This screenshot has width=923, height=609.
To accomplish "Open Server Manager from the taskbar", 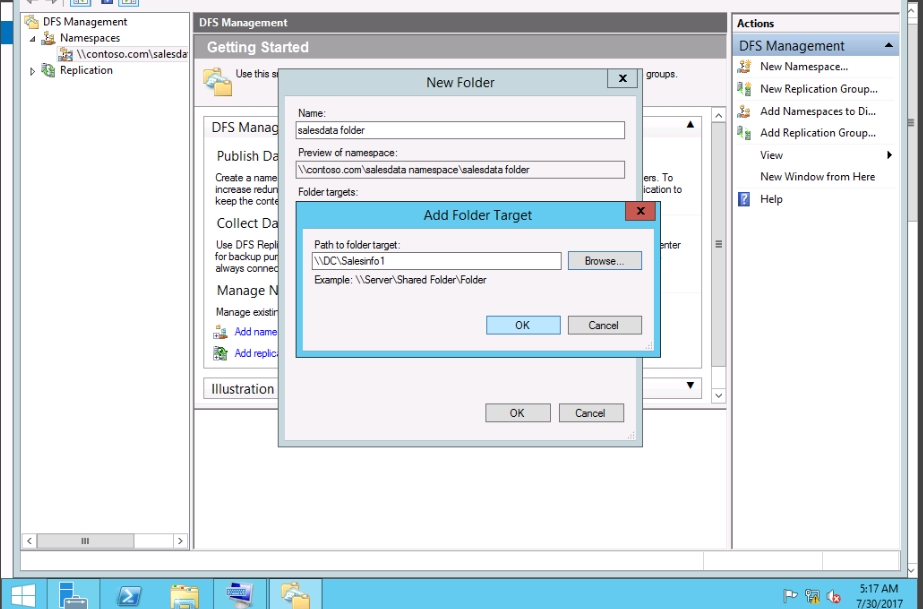I will click(x=74, y=594).
